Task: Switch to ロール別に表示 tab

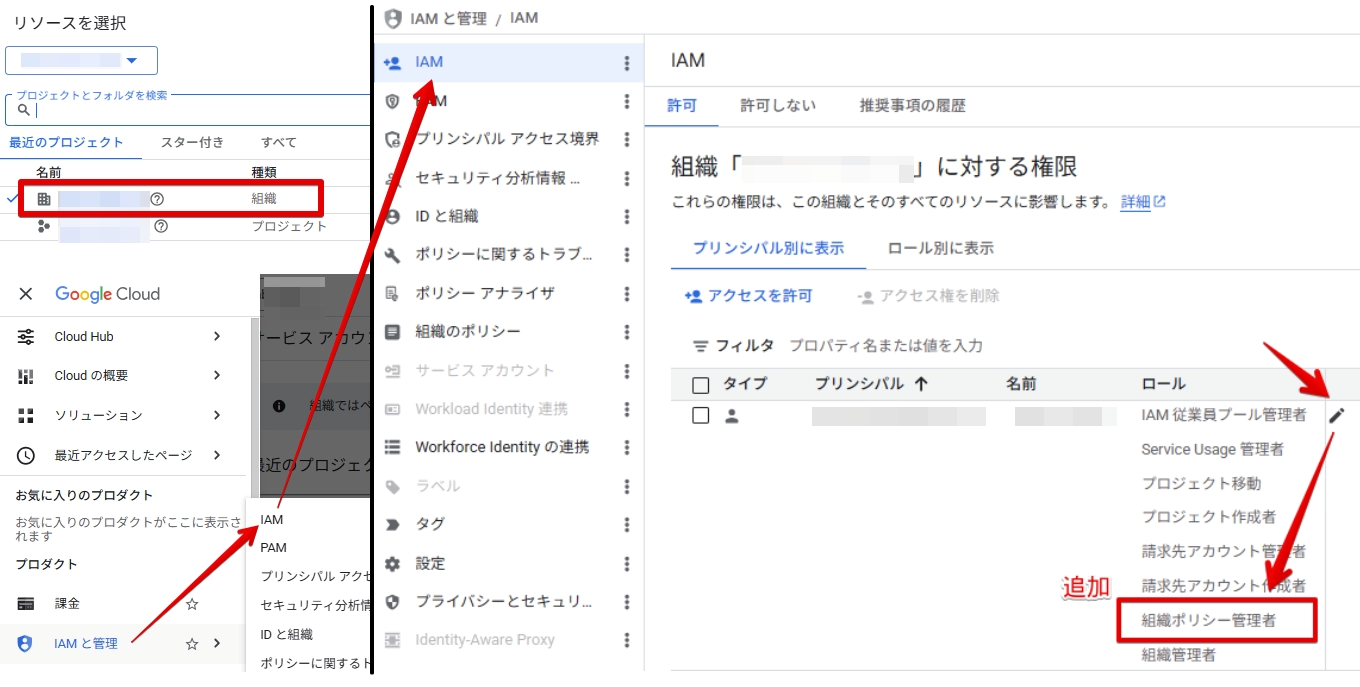Action: point(940,248)
